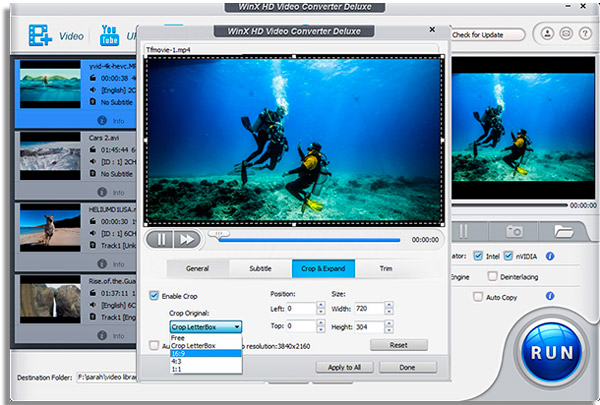Choose 4:3 in the crop dropdown list
Viewport: 600px width, 405px height.
tap(205, 361)
